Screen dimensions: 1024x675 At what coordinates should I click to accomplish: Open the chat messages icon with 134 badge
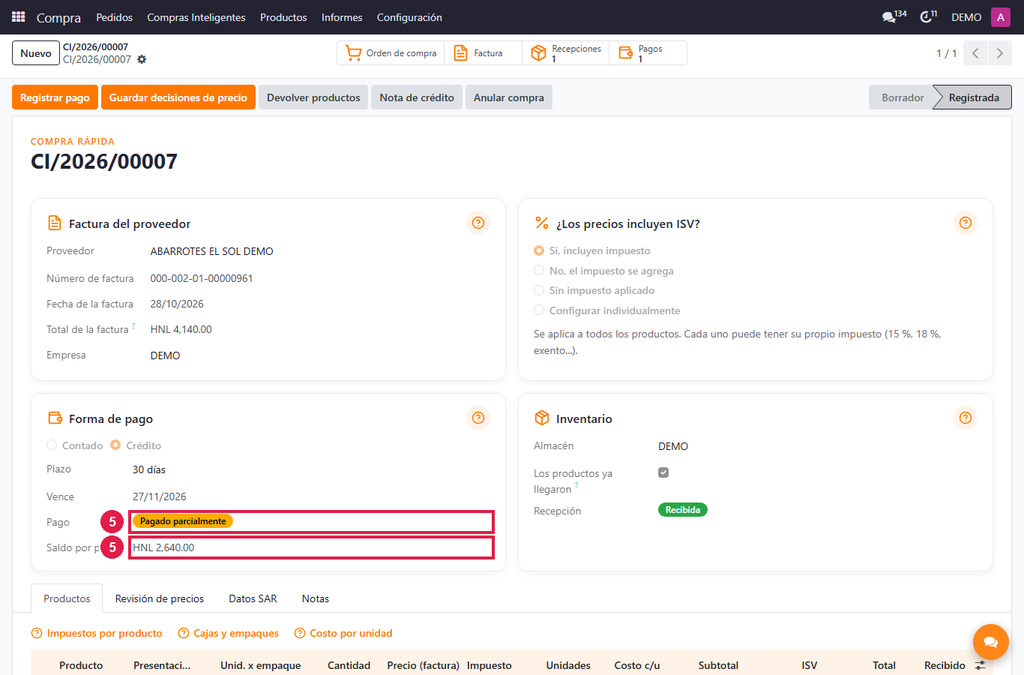893,17
